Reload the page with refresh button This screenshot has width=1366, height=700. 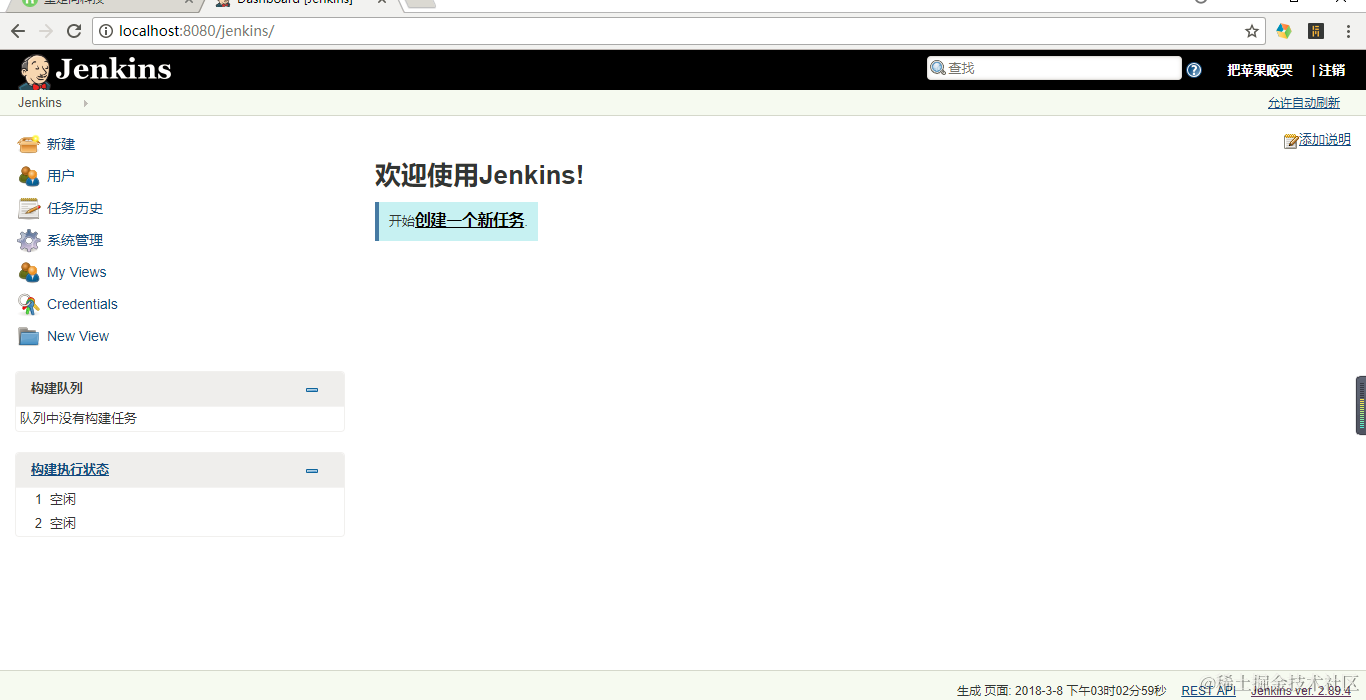coord(74,31)
